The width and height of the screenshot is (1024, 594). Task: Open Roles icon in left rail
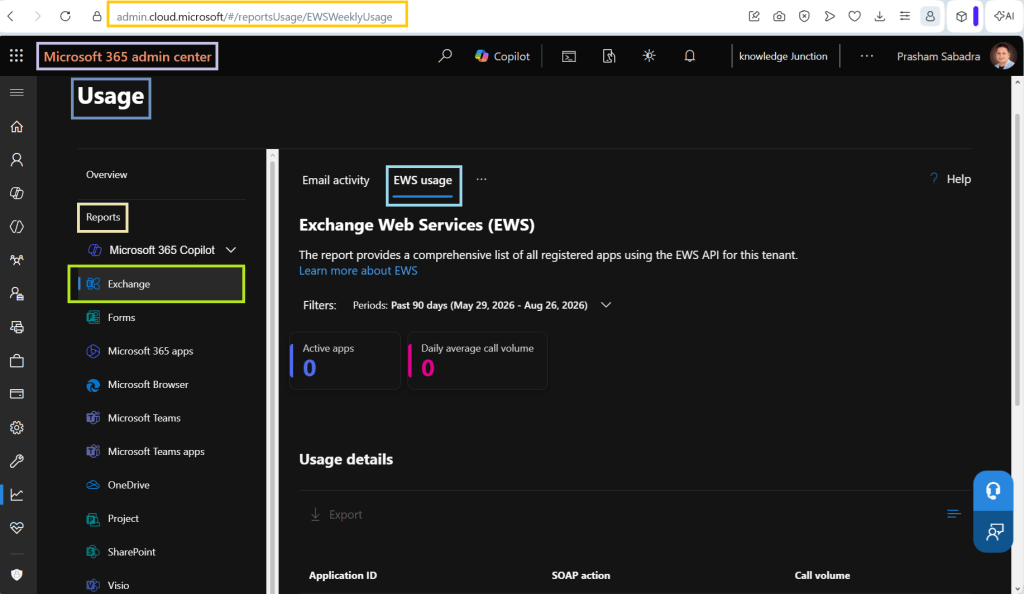17,294
